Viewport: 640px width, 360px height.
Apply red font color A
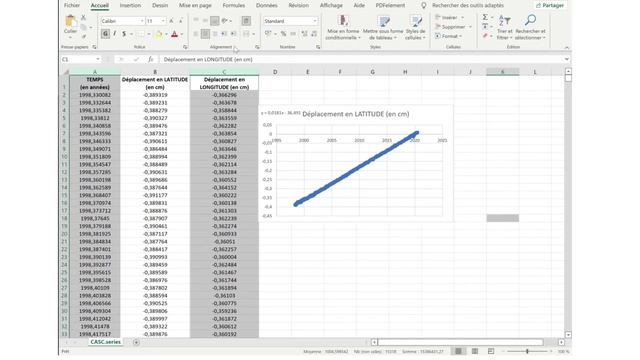click(174, 34)
